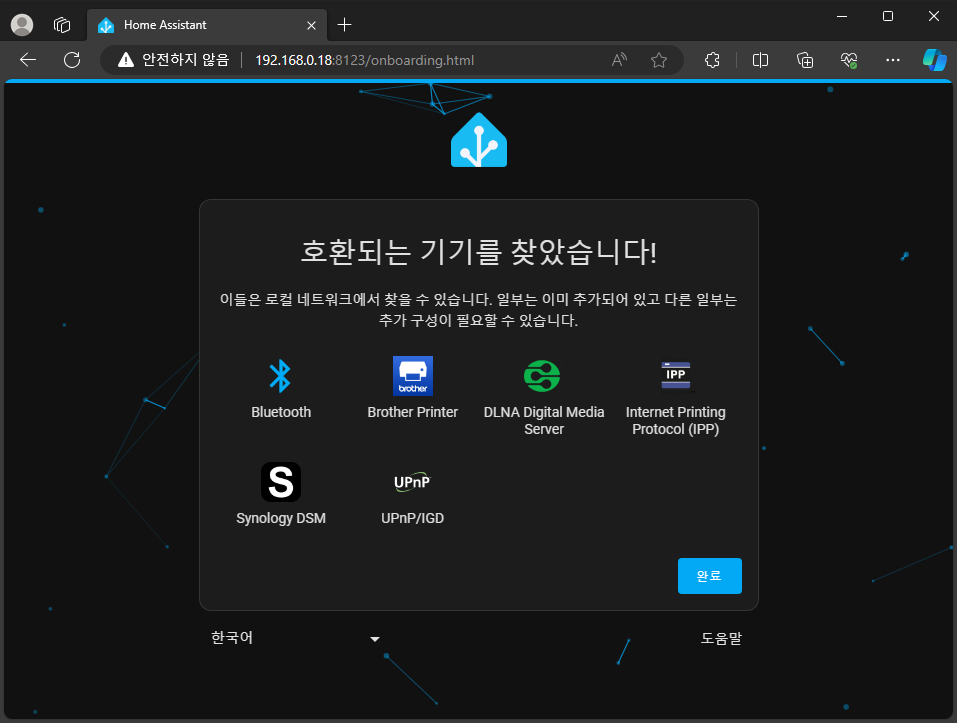Click the 호환되는 기기를 찾았습니다! heading
Viewport: 957px width, 723px height.
(x=479, y=251)
